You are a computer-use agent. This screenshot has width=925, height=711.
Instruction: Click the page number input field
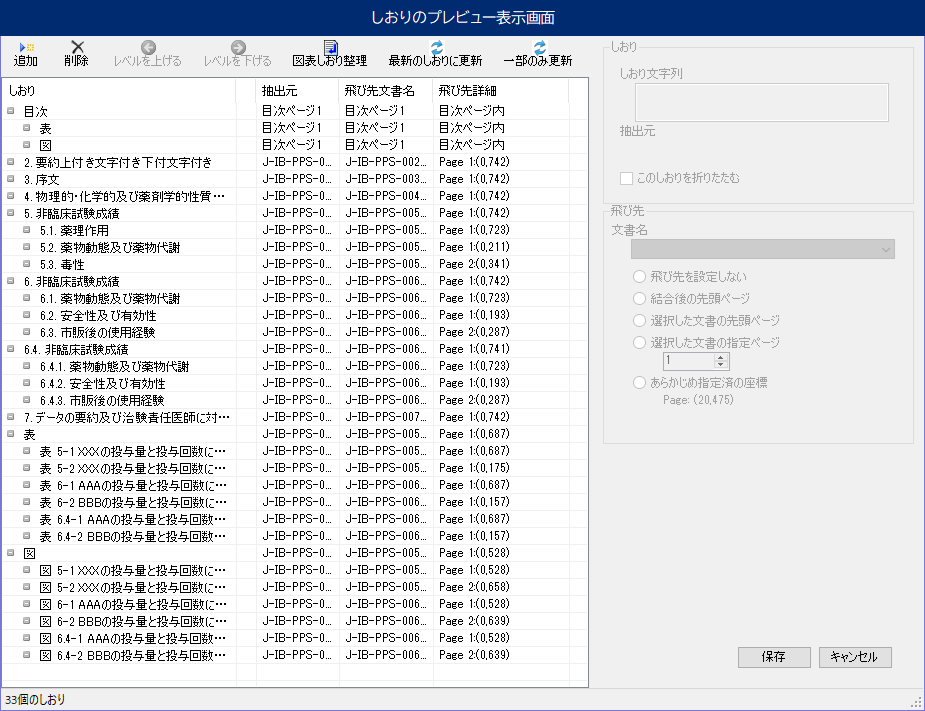point(688,361)
